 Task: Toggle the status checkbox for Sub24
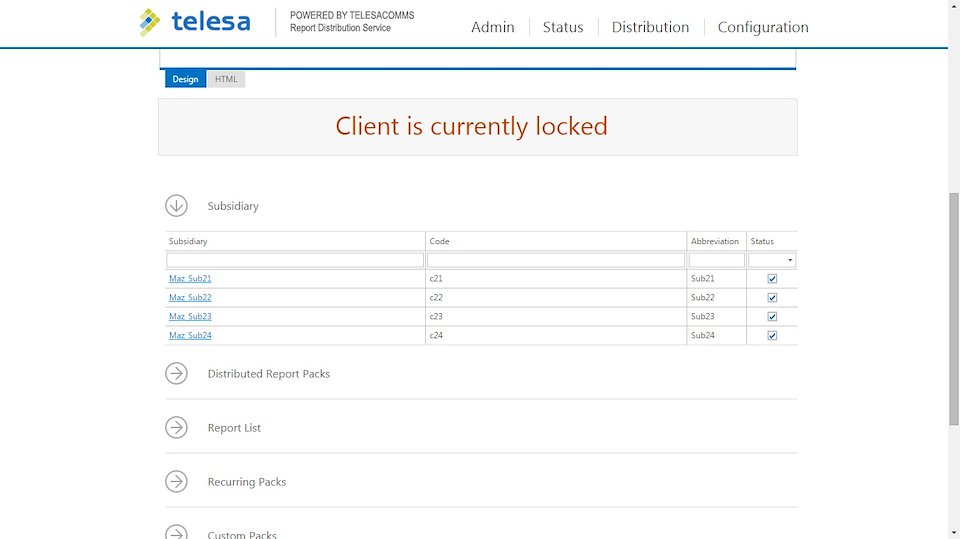[x=772, y=336]
